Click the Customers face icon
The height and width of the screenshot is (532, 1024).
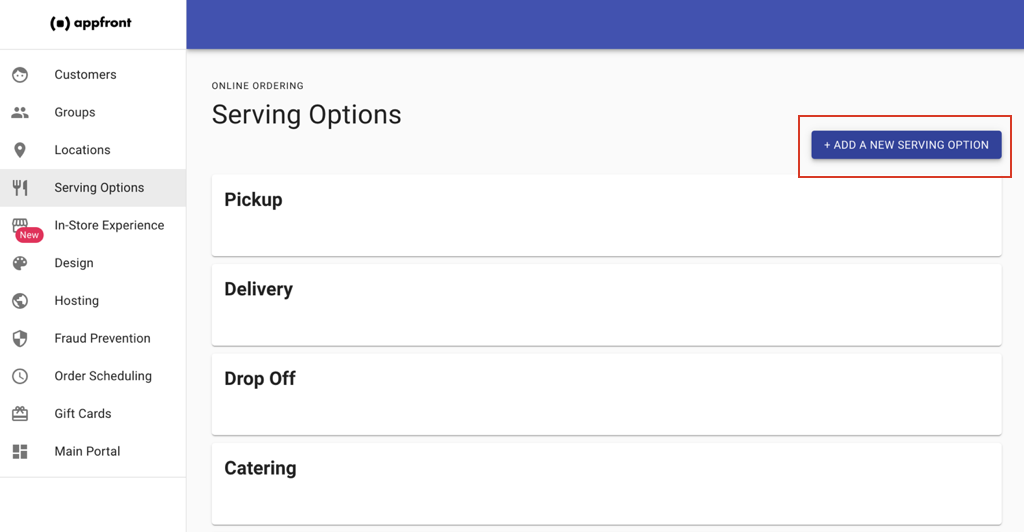(x=20, y=75)
